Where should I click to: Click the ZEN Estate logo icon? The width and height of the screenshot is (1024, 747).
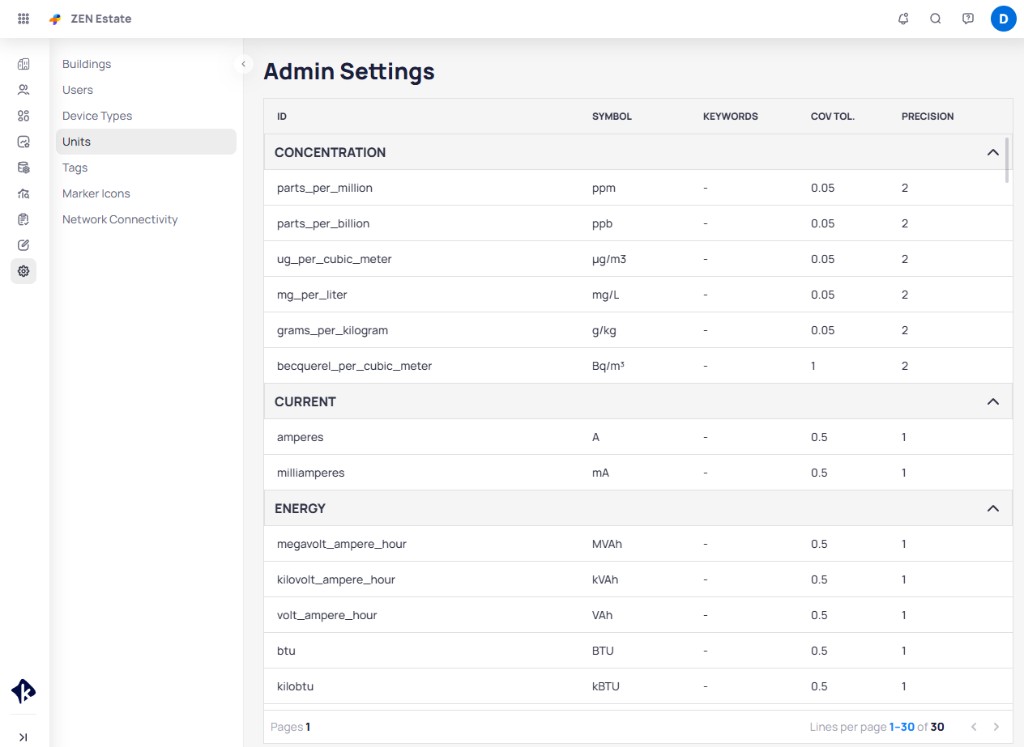[56, 19]
